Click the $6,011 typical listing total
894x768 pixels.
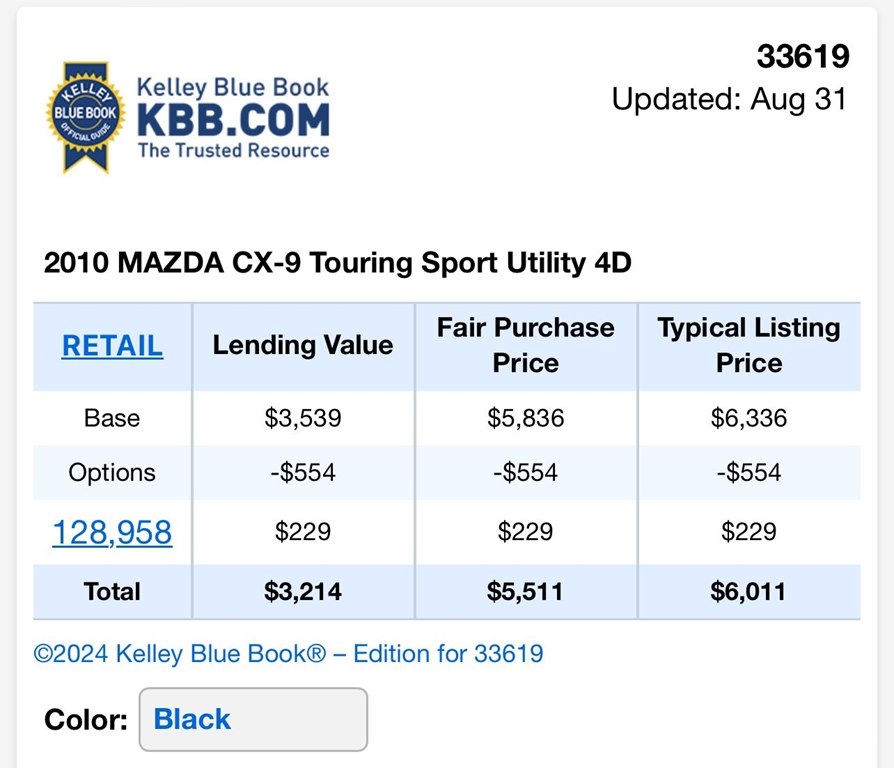[748, 591]
